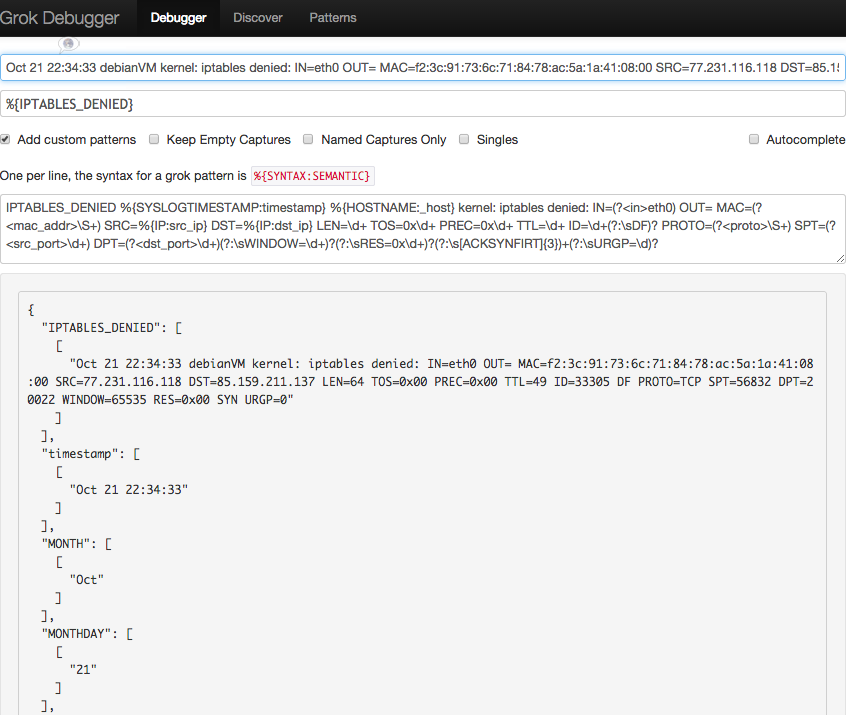This screenshot has height=715, width=846.
Task: Click the log line input field
Action: 423,68
